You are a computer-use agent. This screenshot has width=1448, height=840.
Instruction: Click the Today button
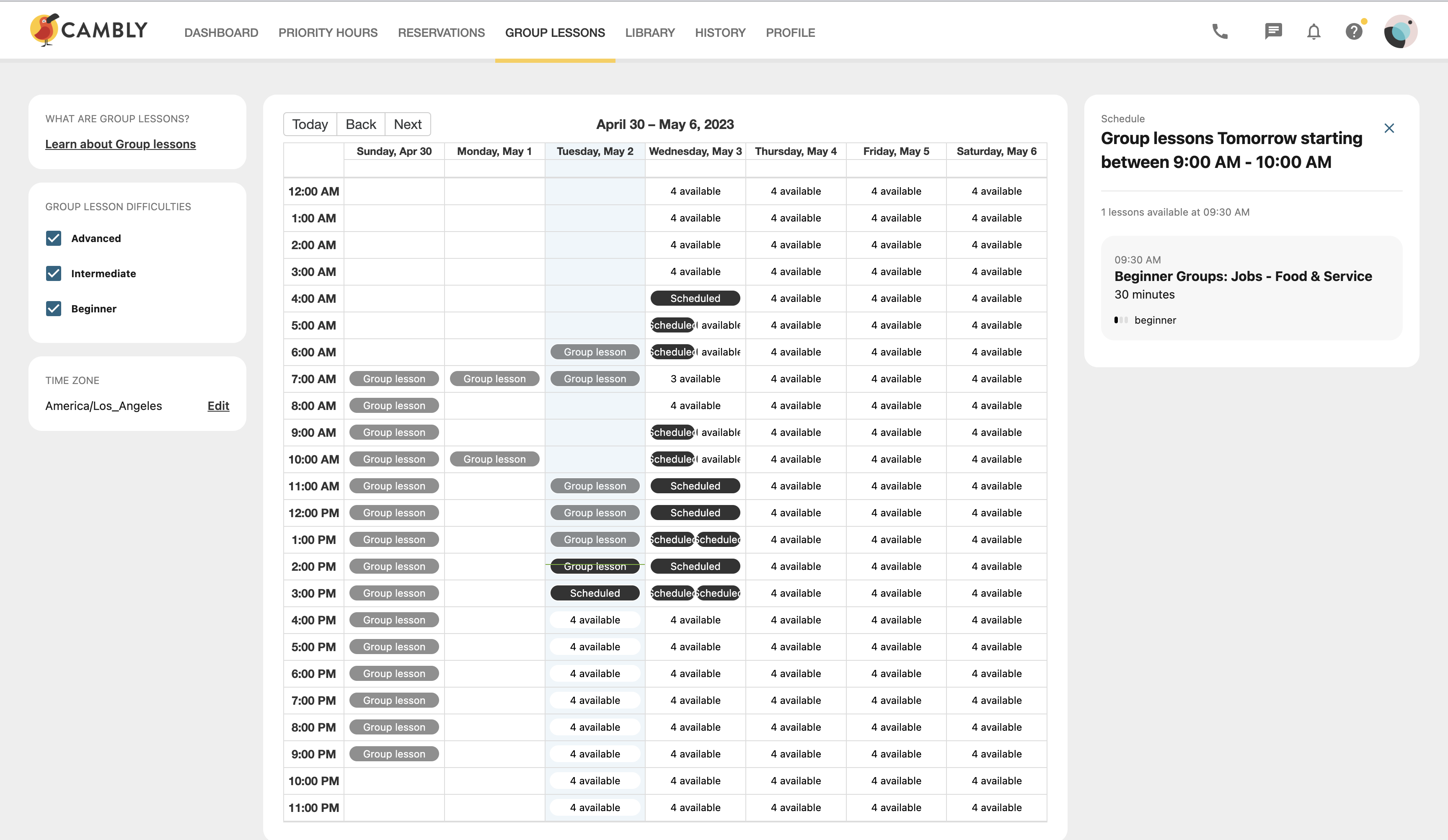click(310, 124)
